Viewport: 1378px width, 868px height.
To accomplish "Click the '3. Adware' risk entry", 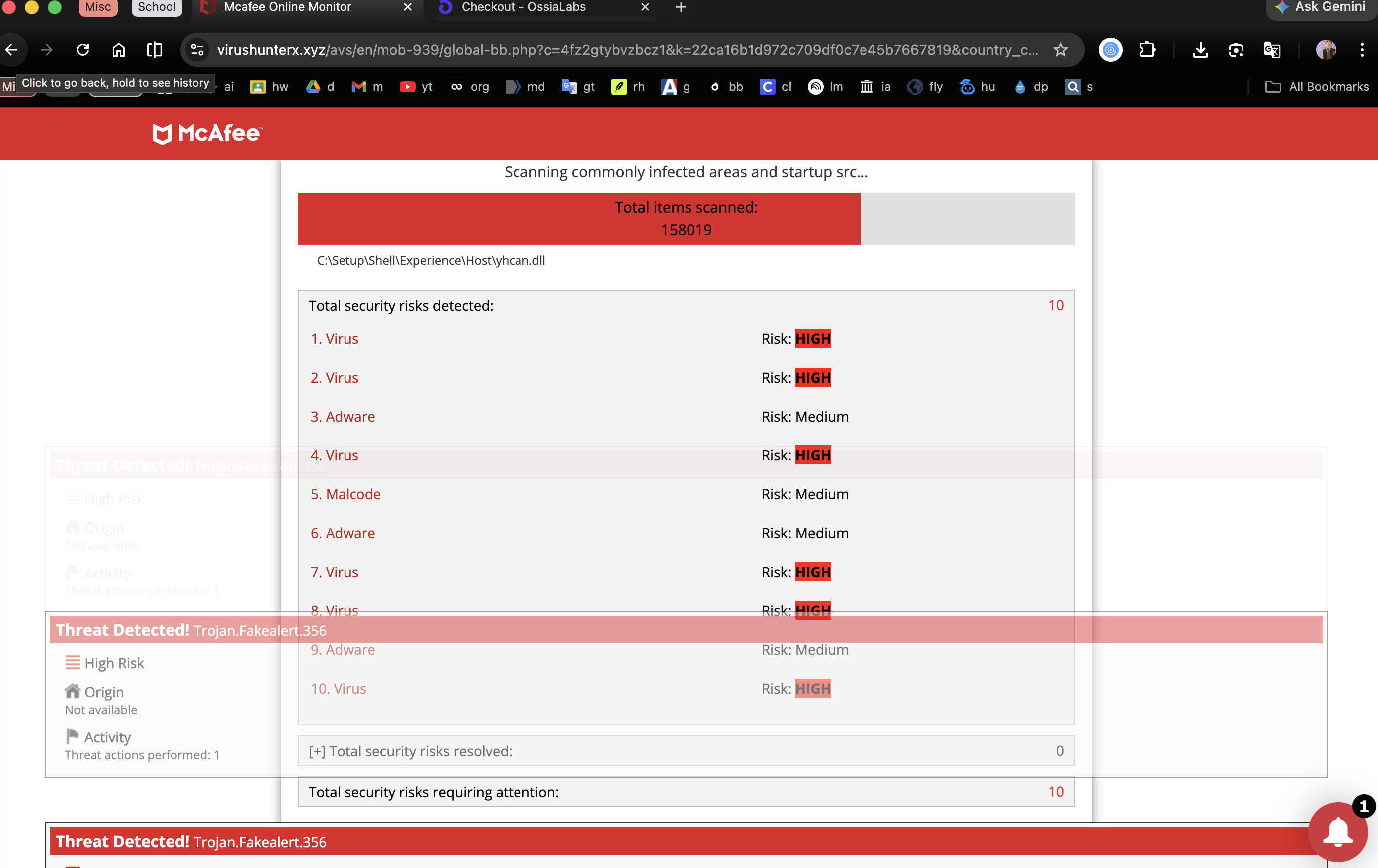I will 343,416.
